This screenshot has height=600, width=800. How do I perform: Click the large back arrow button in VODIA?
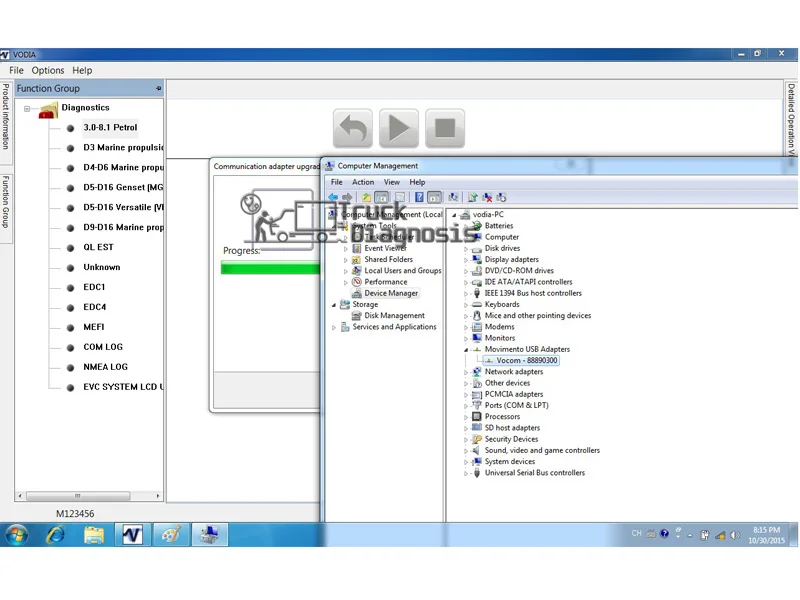coord(353,128)
